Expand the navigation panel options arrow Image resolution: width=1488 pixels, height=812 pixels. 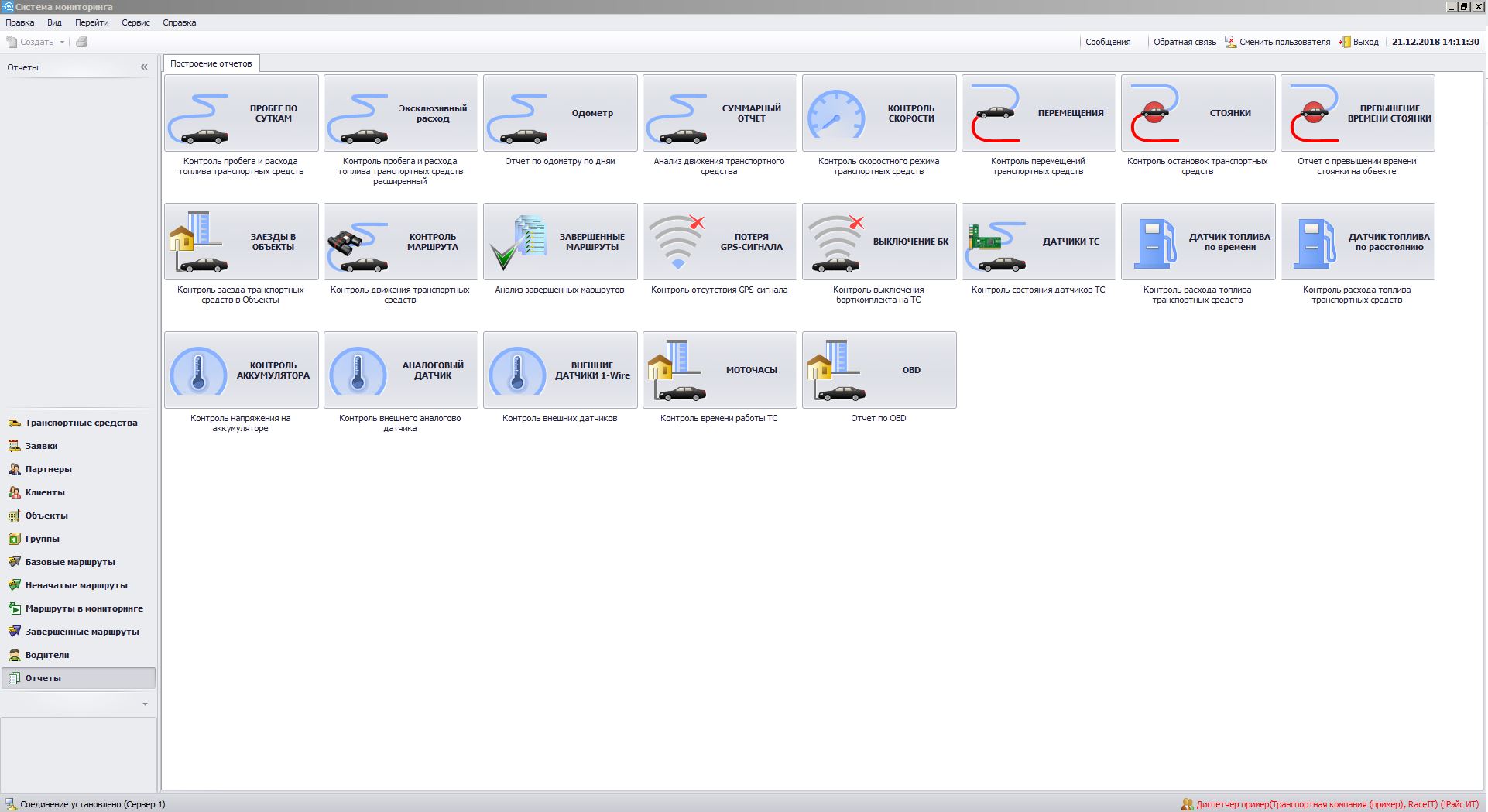coord(145,704)
